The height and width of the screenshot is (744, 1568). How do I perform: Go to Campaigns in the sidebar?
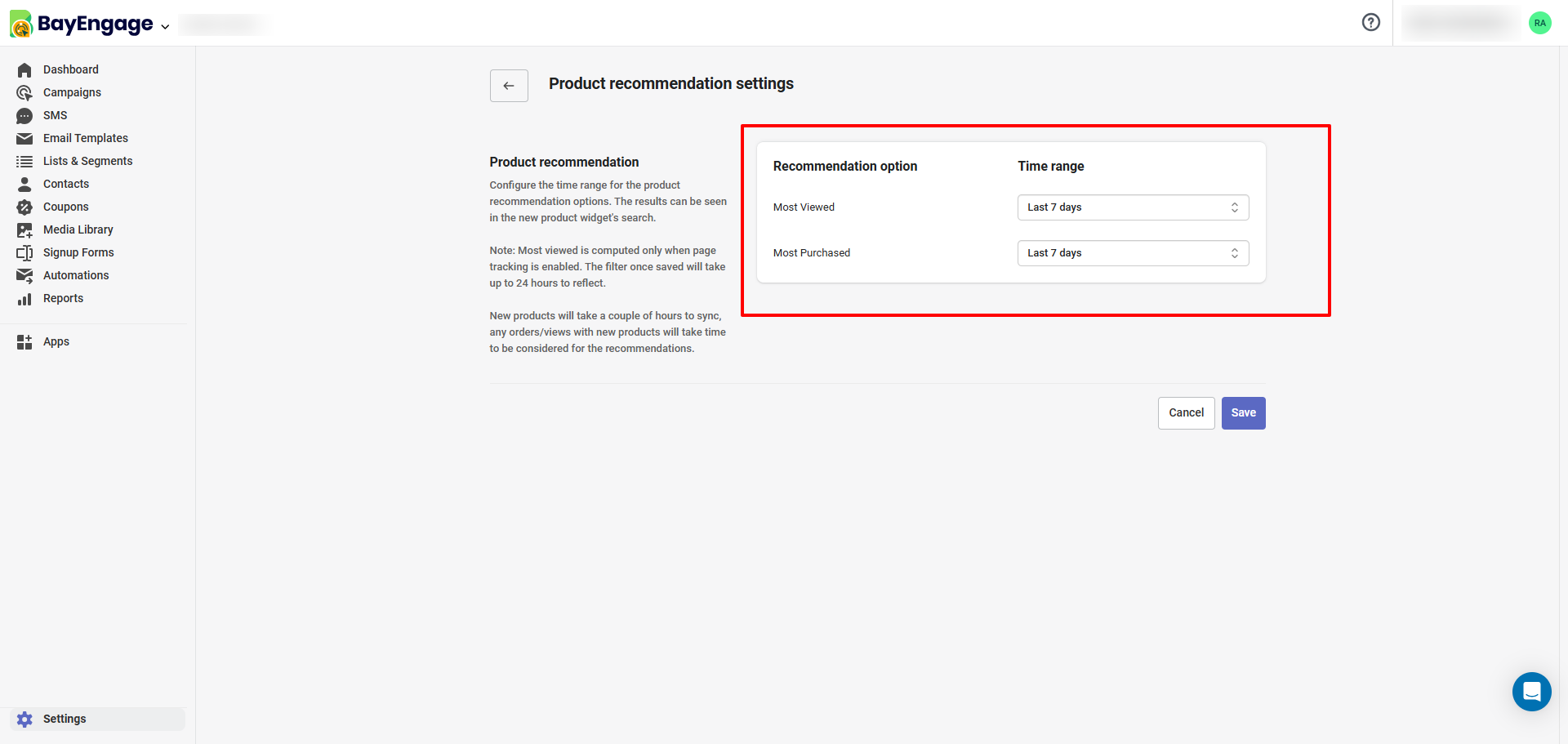click(x=72, y=92)
